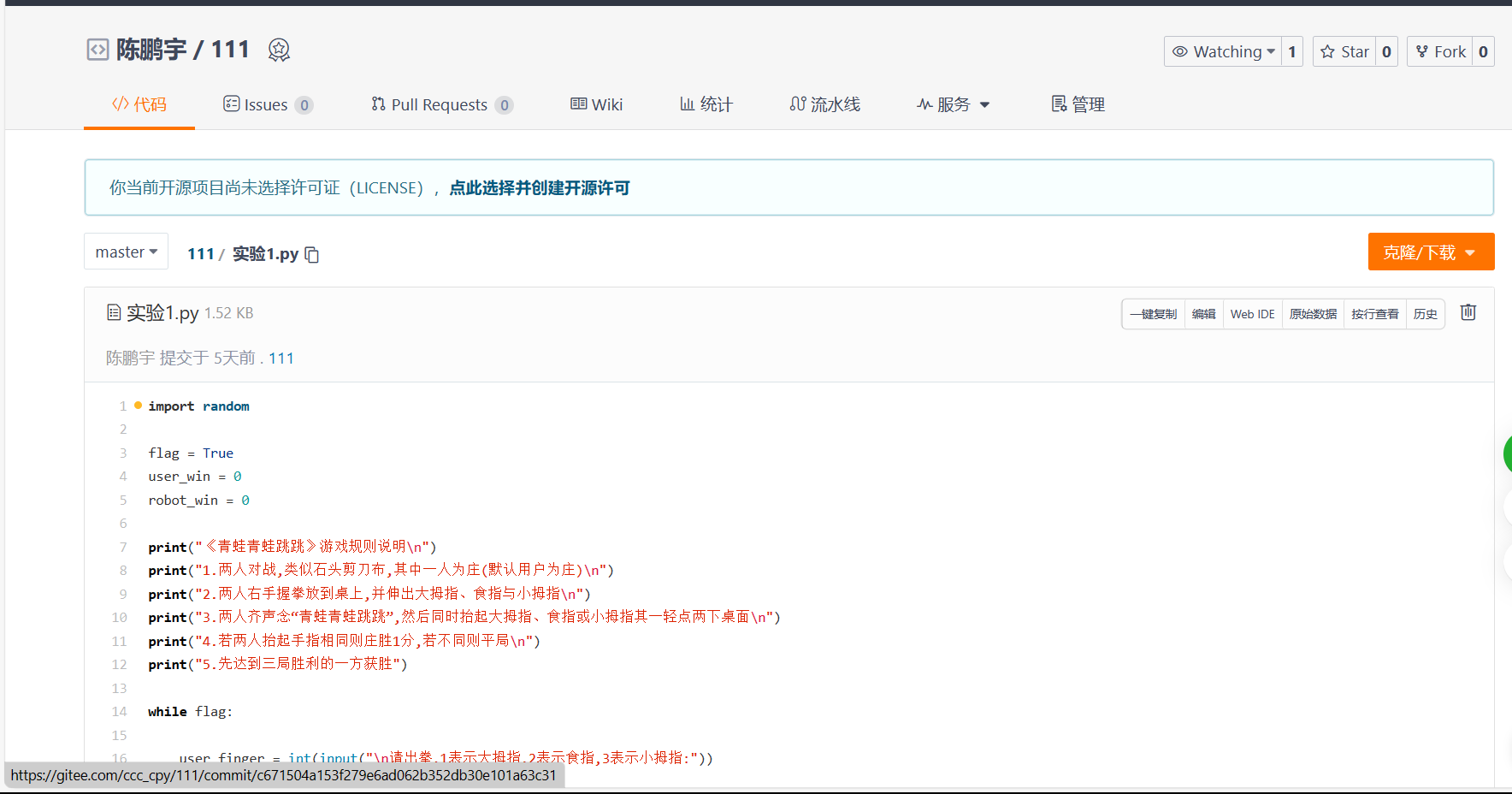Click the Pull Requests branch icon

pos(378,104)
